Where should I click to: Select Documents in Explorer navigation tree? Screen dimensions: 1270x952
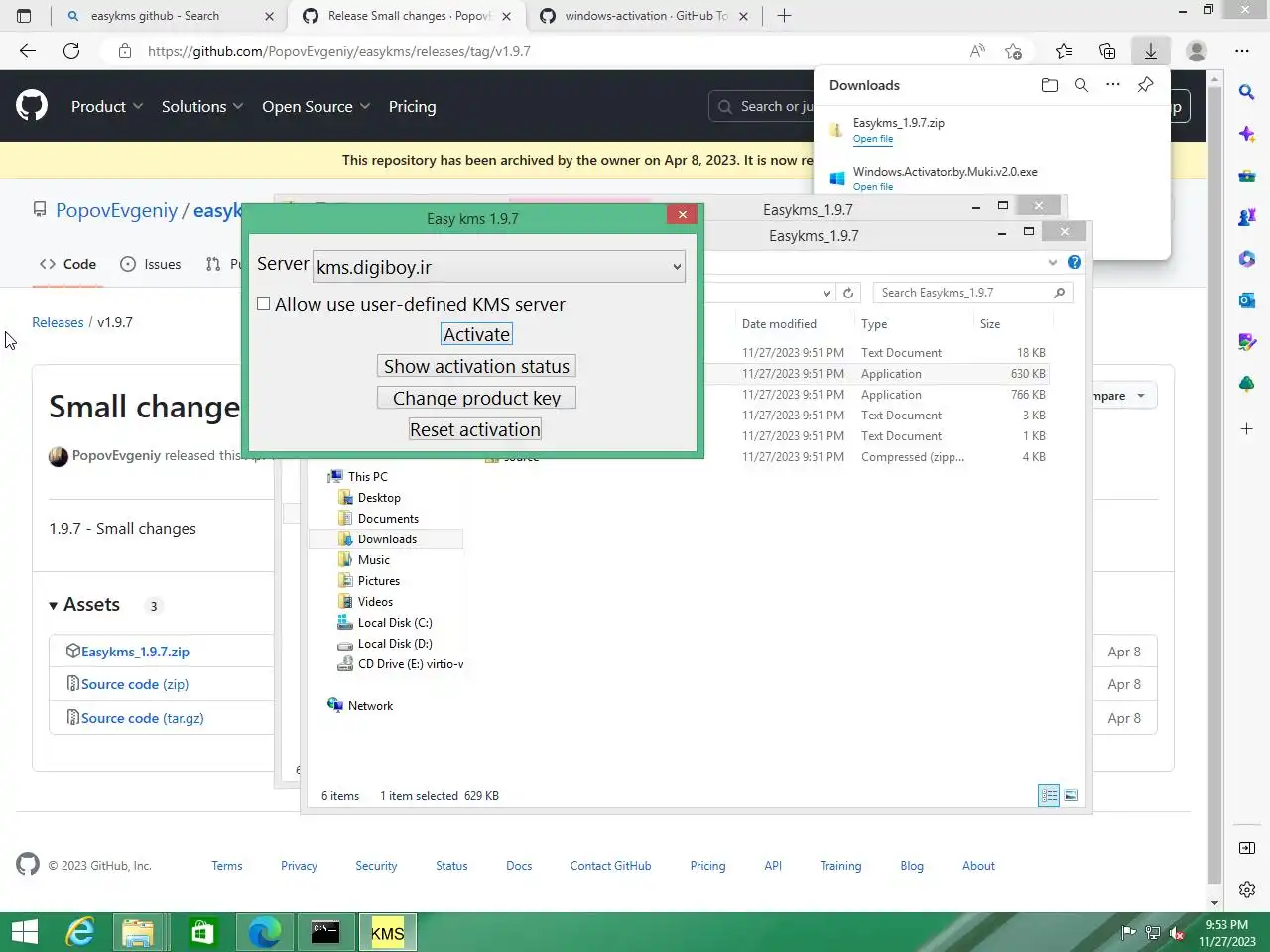click(x=388, y=519)
